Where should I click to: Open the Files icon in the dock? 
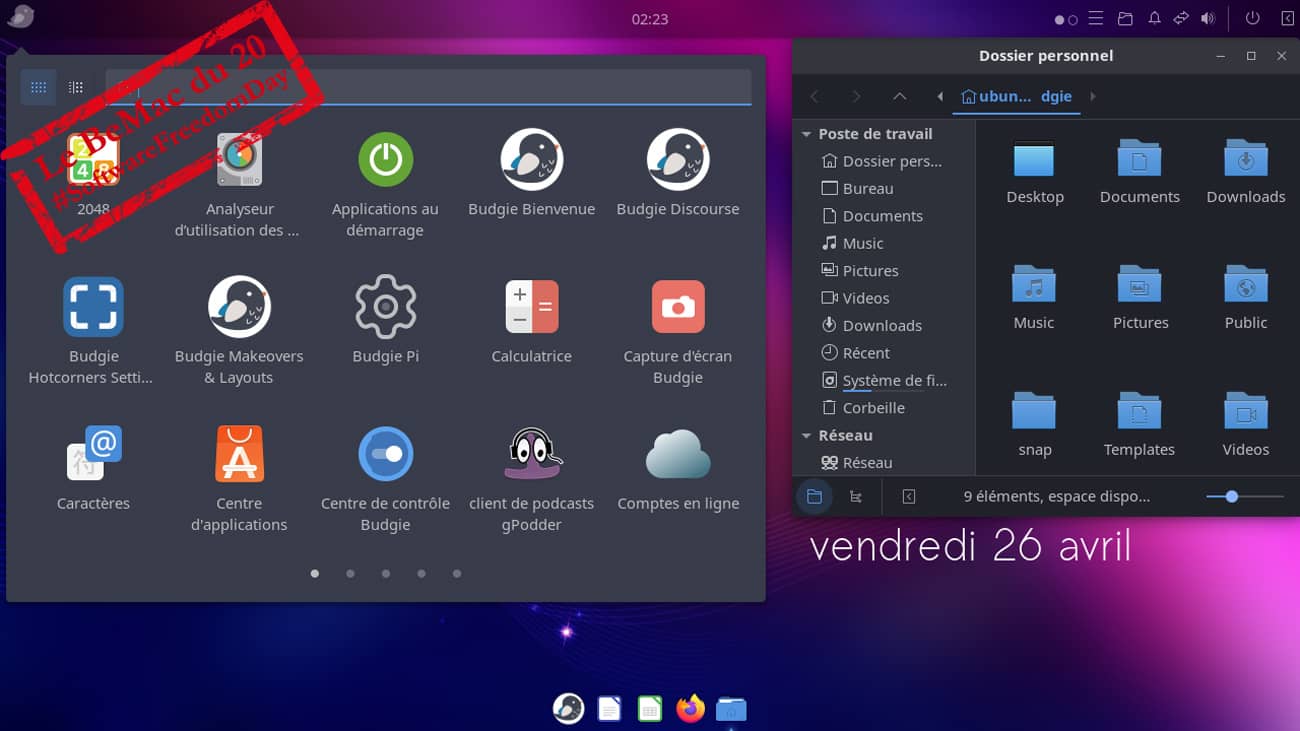tap(731, 709)
